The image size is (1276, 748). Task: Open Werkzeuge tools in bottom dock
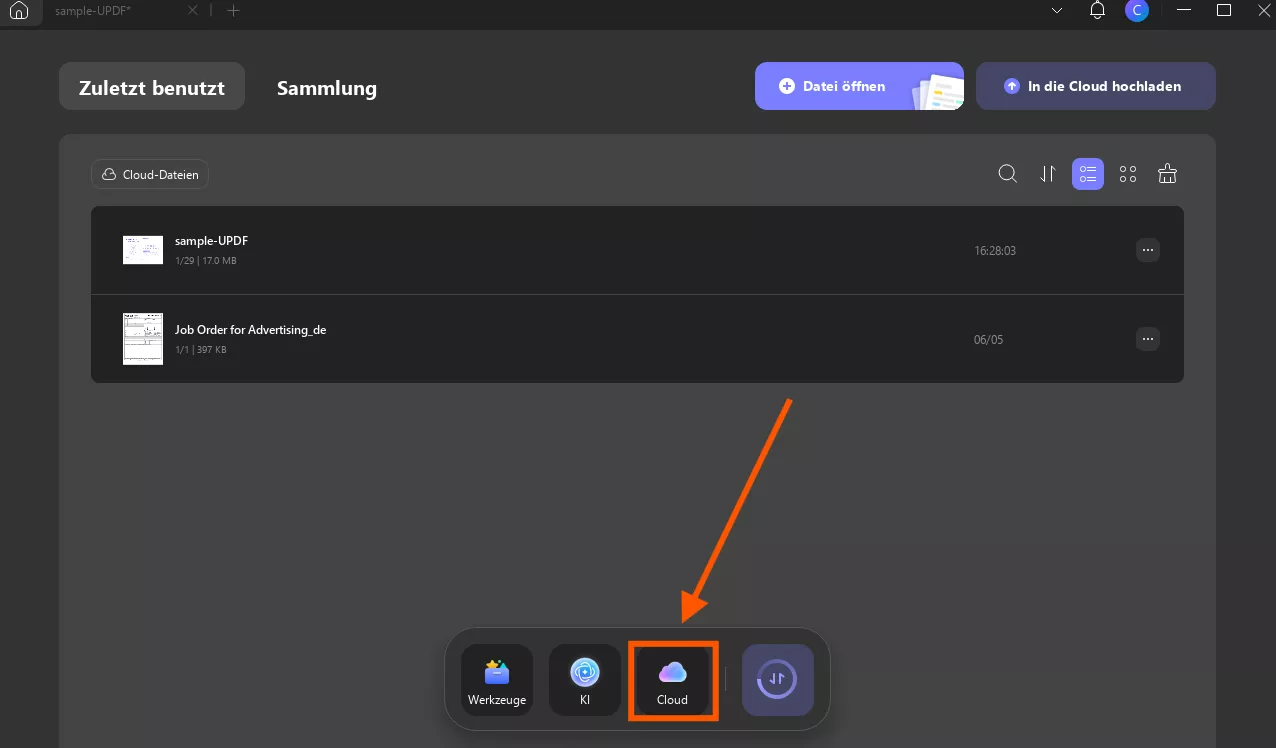497,680
